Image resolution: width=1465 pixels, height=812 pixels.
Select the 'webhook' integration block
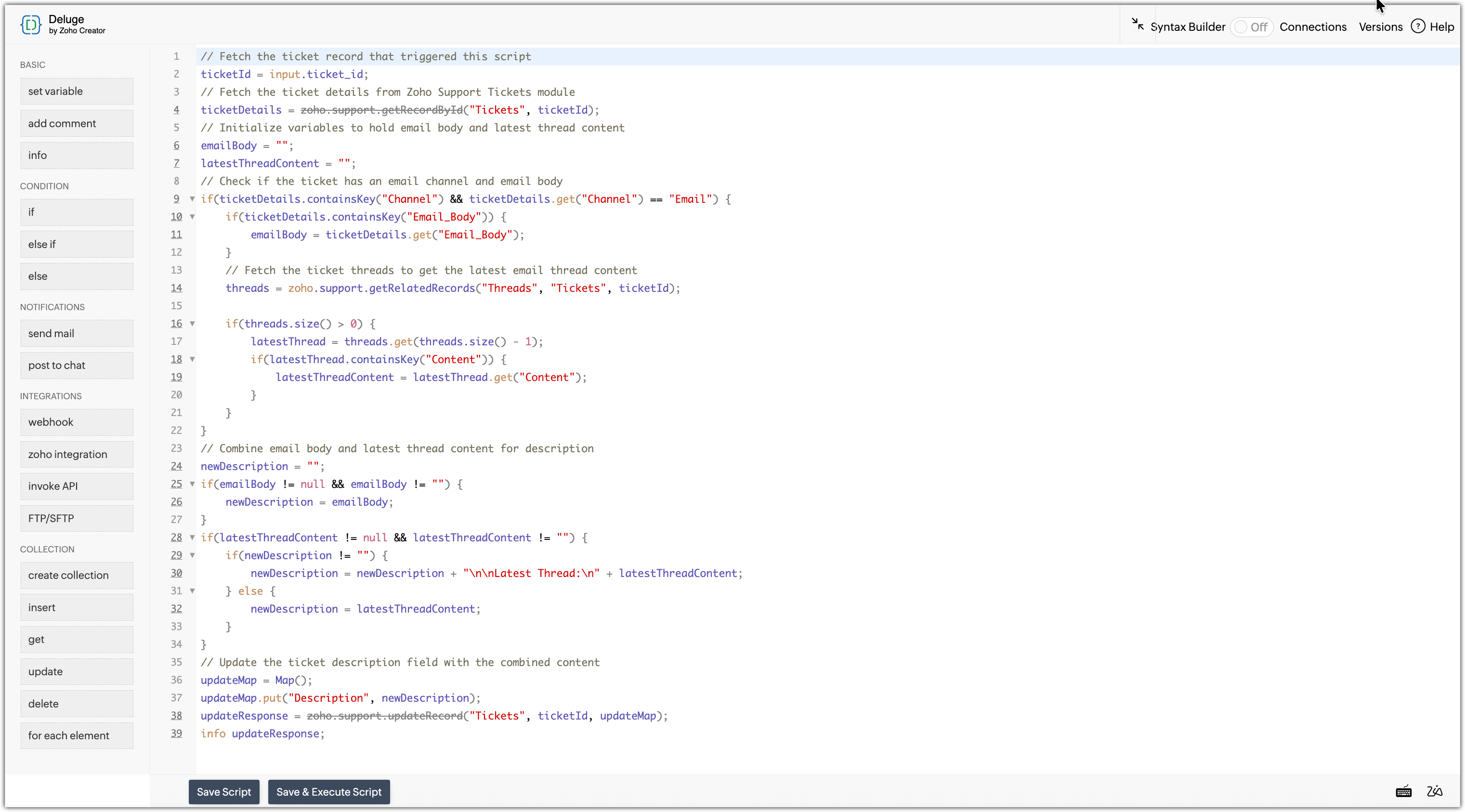click(x=77, y=422)
